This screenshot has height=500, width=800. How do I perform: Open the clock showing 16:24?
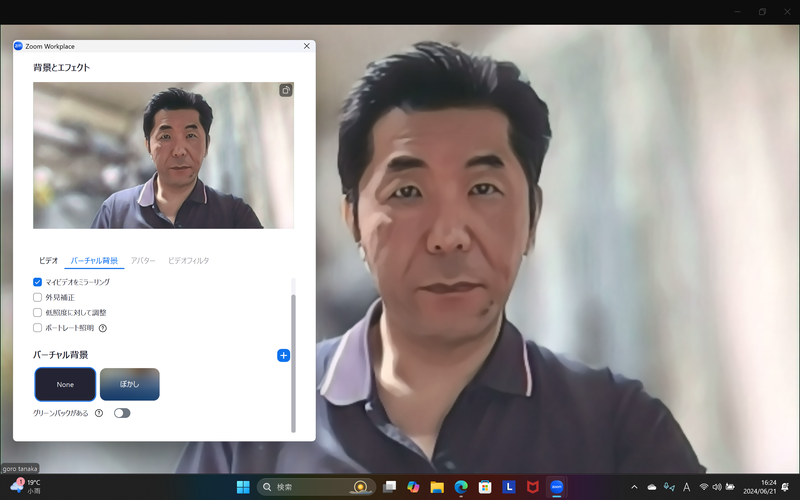coord(760,487)
